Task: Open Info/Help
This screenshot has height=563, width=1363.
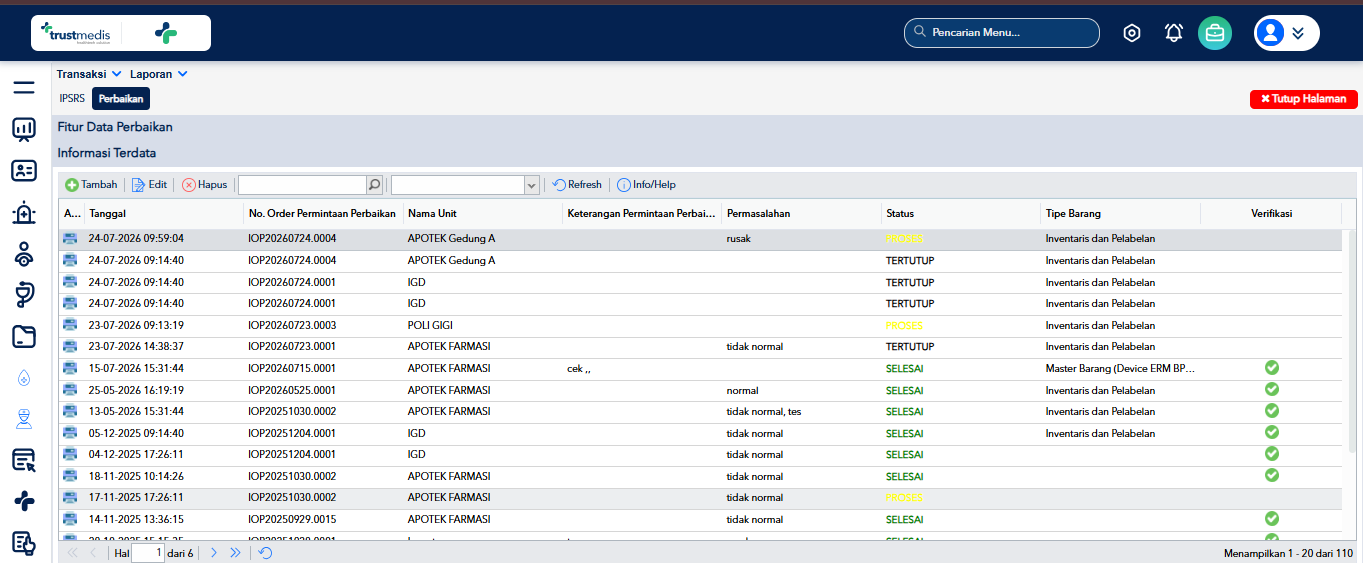Action: 646,185
